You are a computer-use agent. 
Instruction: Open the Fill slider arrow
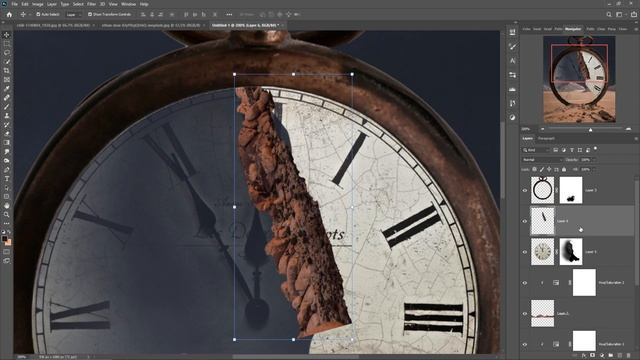[594, 169]
